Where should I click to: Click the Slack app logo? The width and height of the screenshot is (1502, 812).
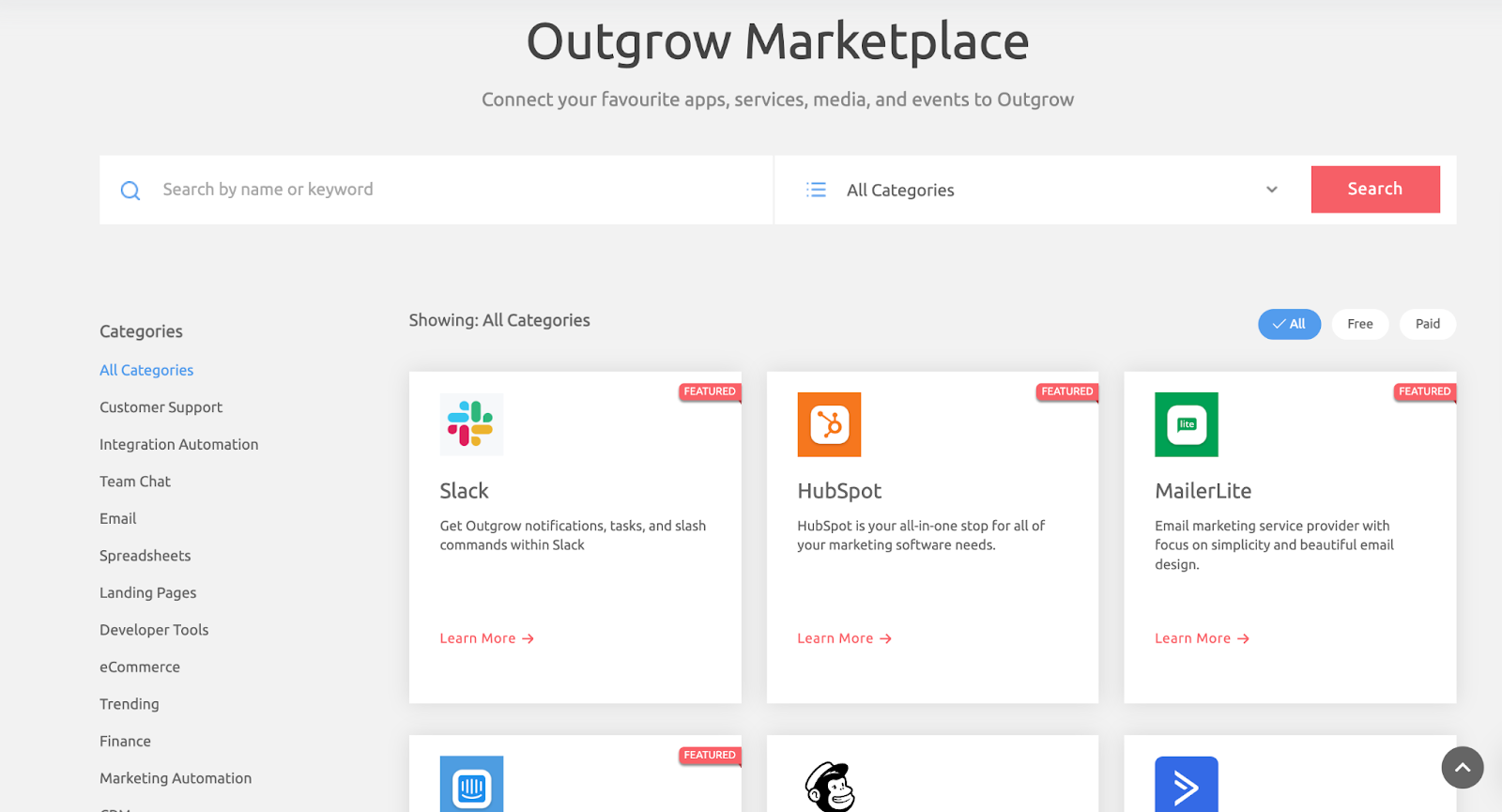pyautogui.click(x=471, y=424)
